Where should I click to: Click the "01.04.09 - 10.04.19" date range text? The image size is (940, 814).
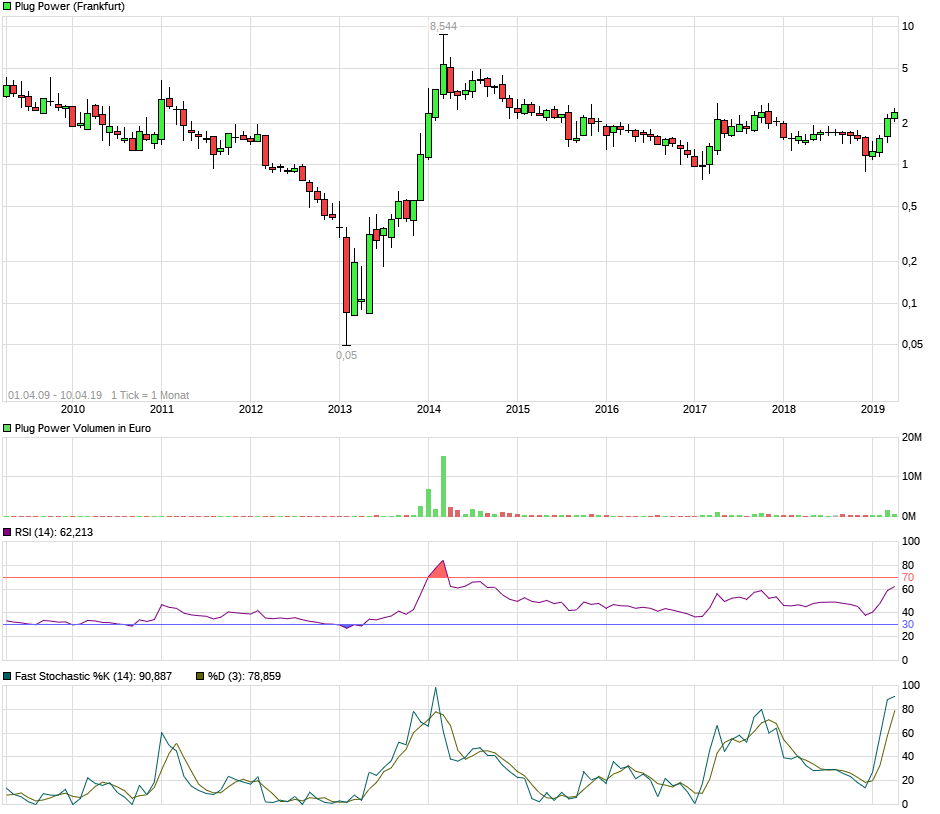click(55, 395)
